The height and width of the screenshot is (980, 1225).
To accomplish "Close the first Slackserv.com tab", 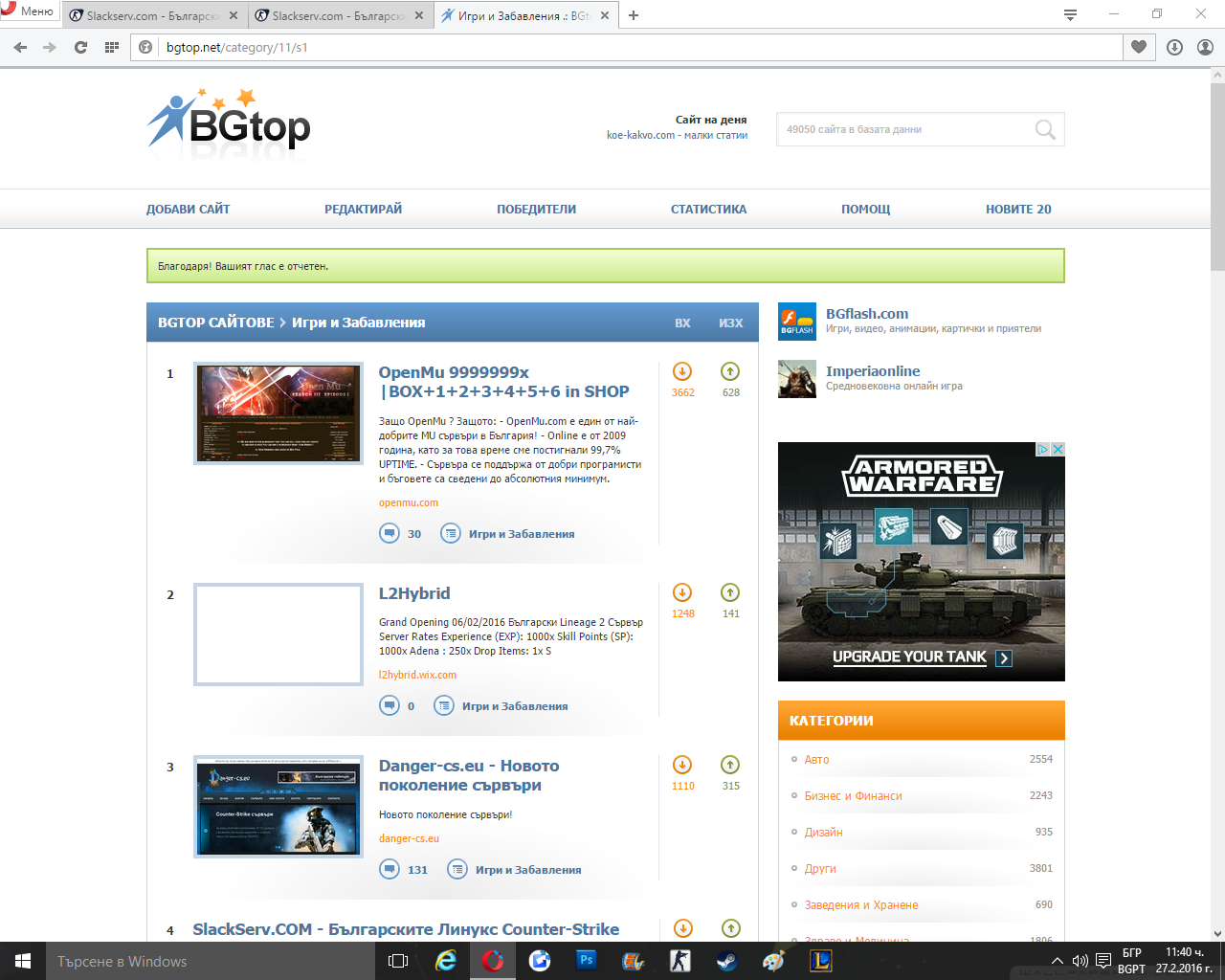I will [x=234, y=15].
